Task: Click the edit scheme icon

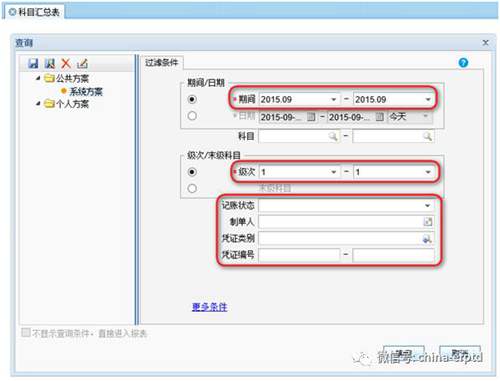Action: (82, 63)
